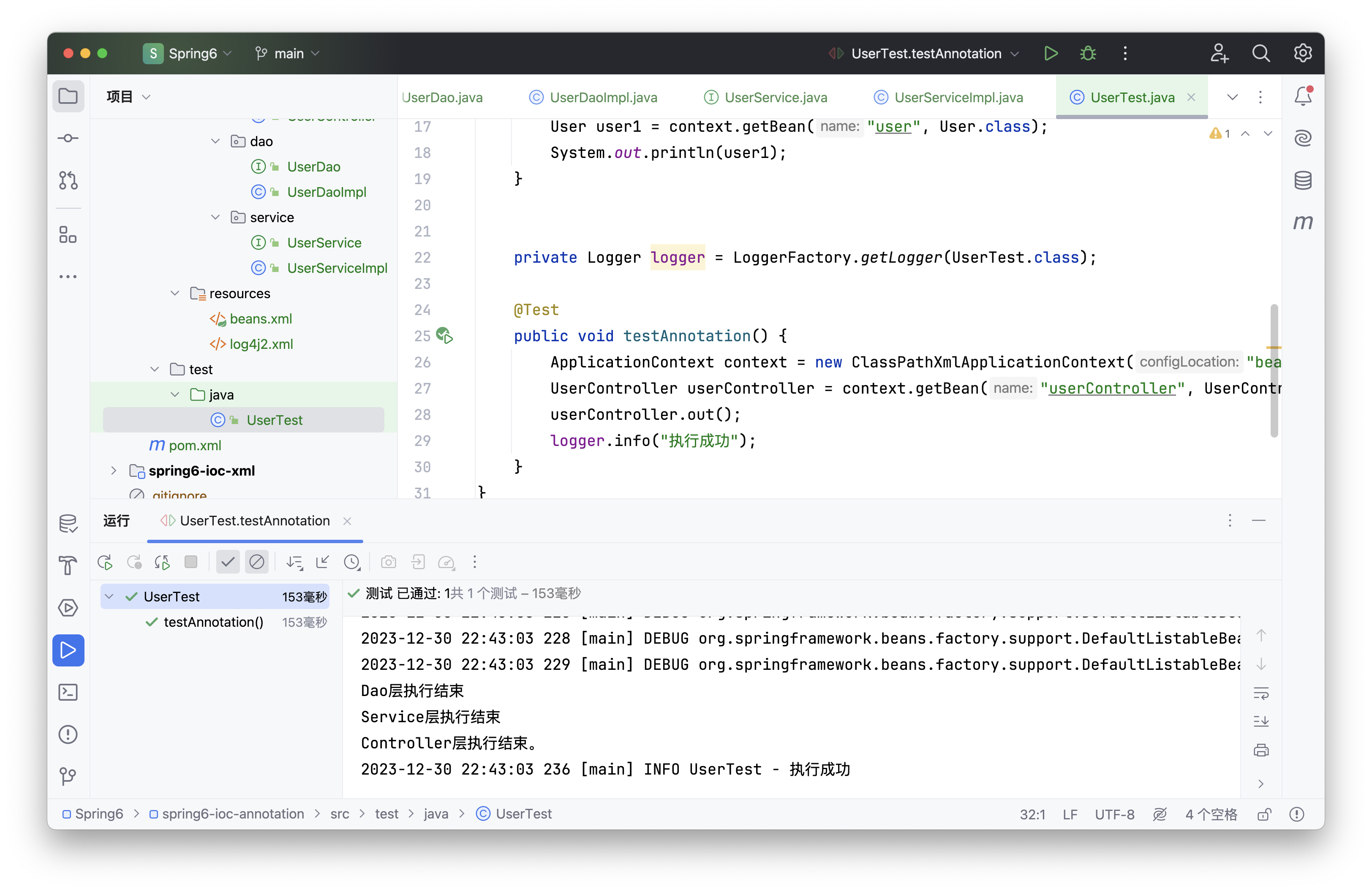Open the Terminal tool window

(68, 692)
